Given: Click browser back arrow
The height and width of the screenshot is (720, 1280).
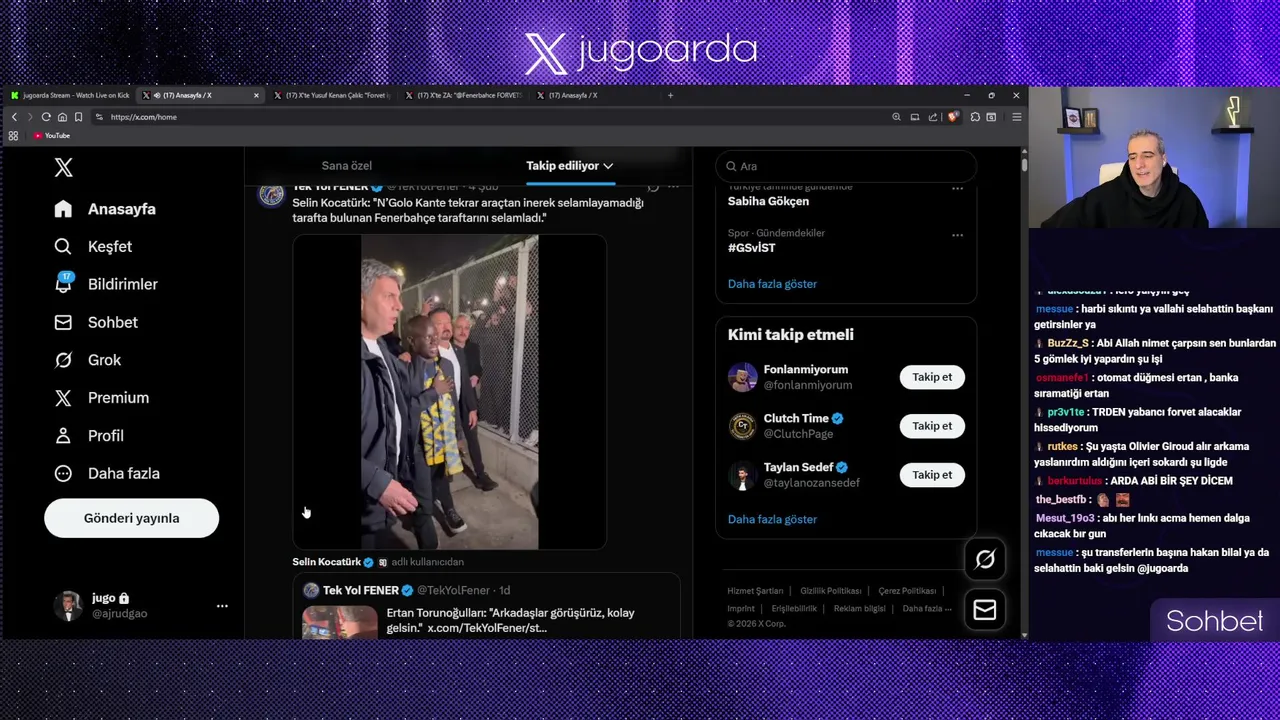Looking at the screenshot, I should 14,117.
